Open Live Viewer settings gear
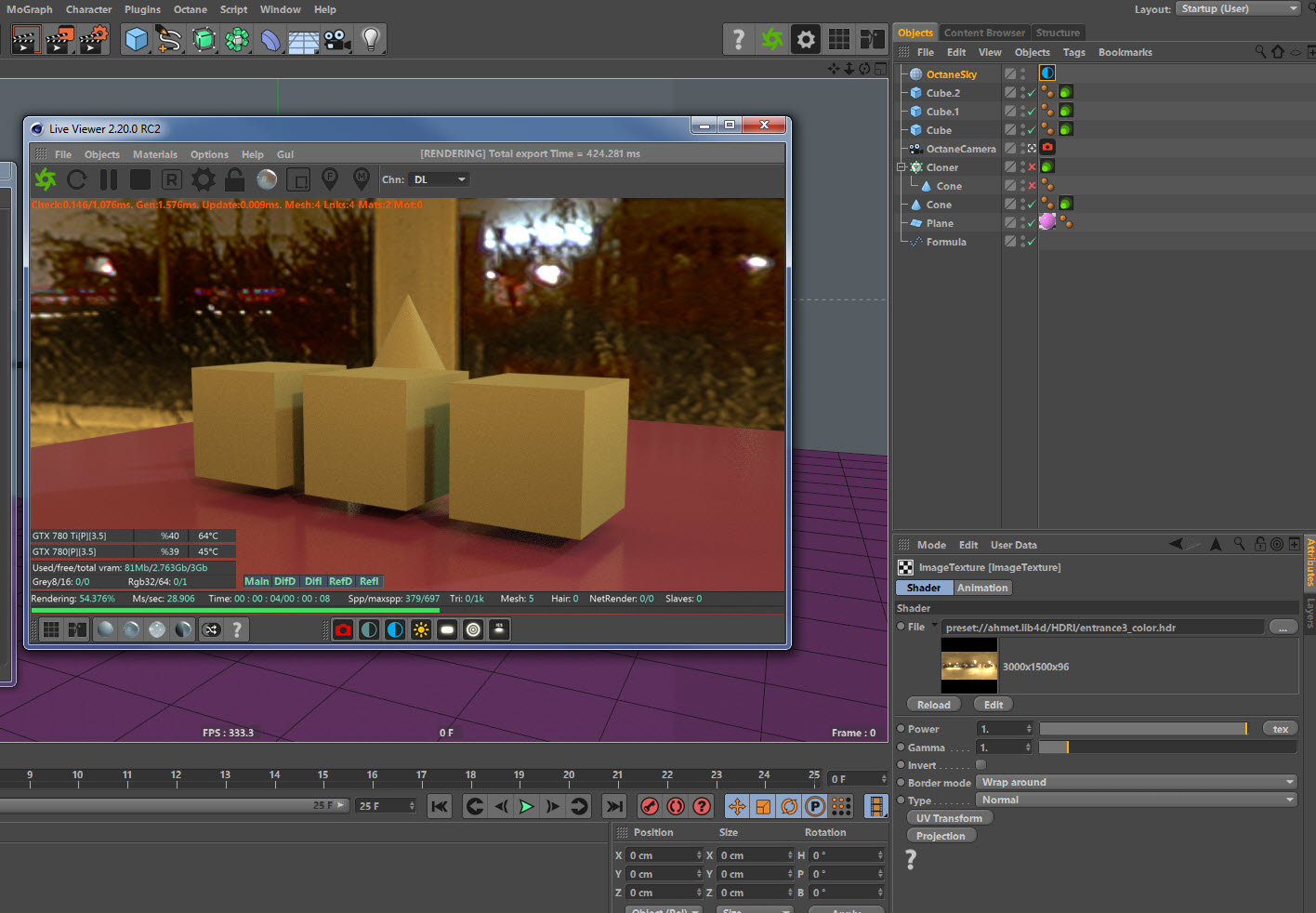Viewport: 1316px width, 913px height. pos(204,179)
